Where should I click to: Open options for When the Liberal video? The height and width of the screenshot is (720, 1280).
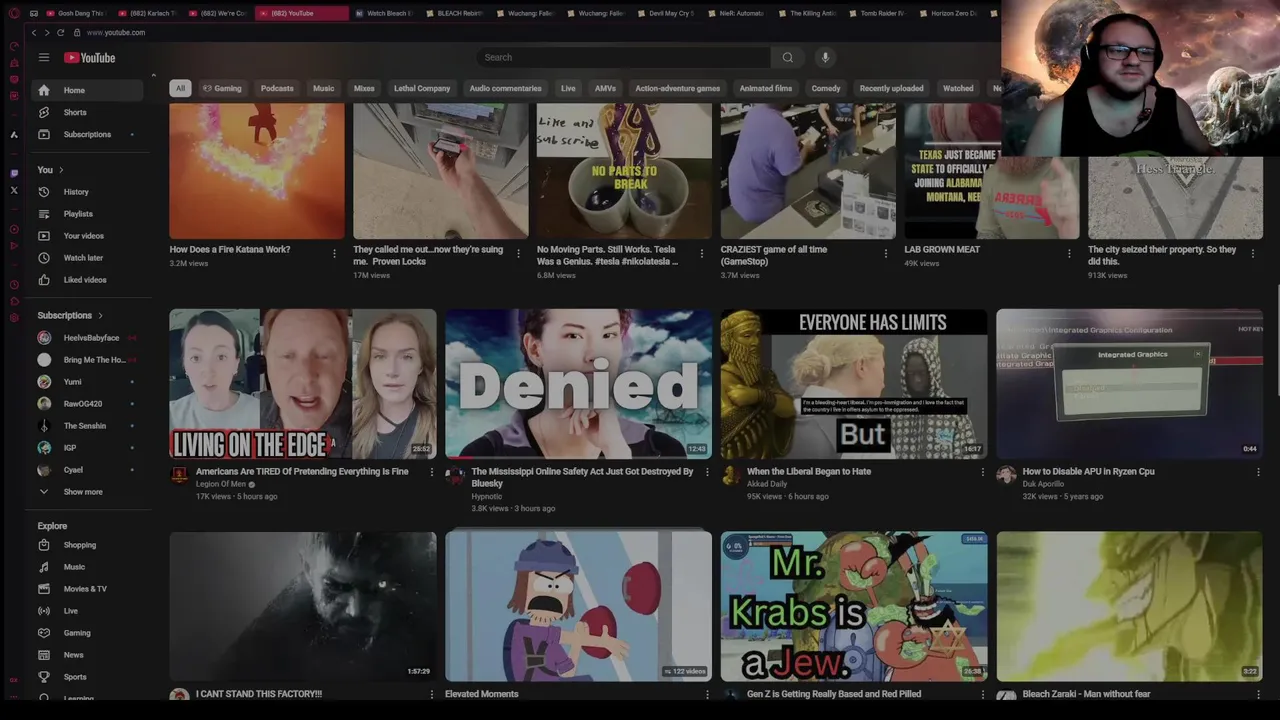click(982, 472)
